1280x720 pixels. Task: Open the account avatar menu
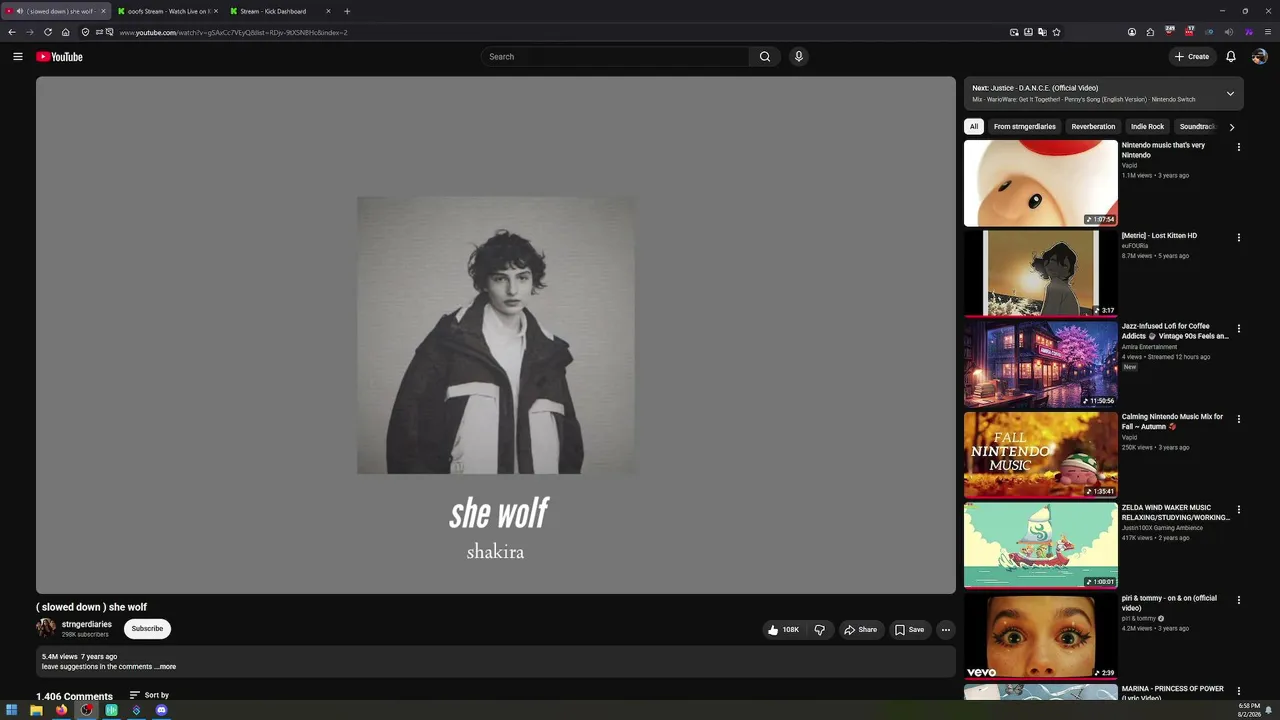(x=1259, y=57)
